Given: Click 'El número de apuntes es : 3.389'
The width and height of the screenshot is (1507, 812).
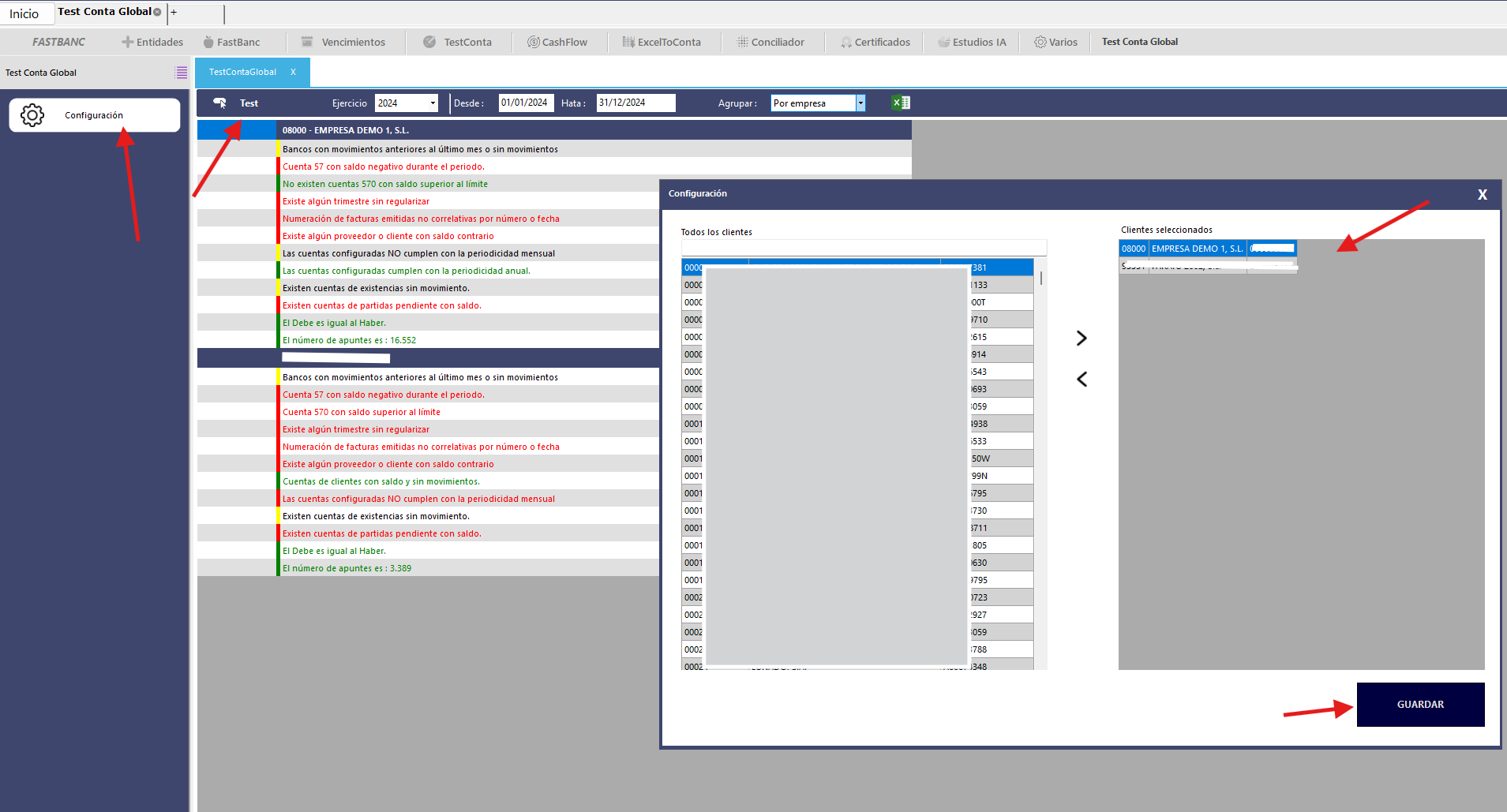Looking at the screenshot, I should pyautogui.click(x=347, y=568).
